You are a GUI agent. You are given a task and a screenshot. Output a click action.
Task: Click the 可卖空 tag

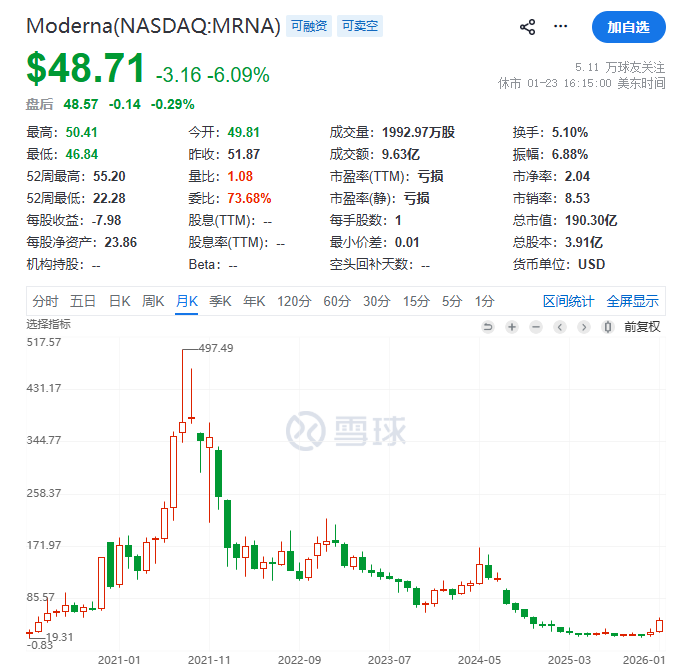[x=360, y=26]
